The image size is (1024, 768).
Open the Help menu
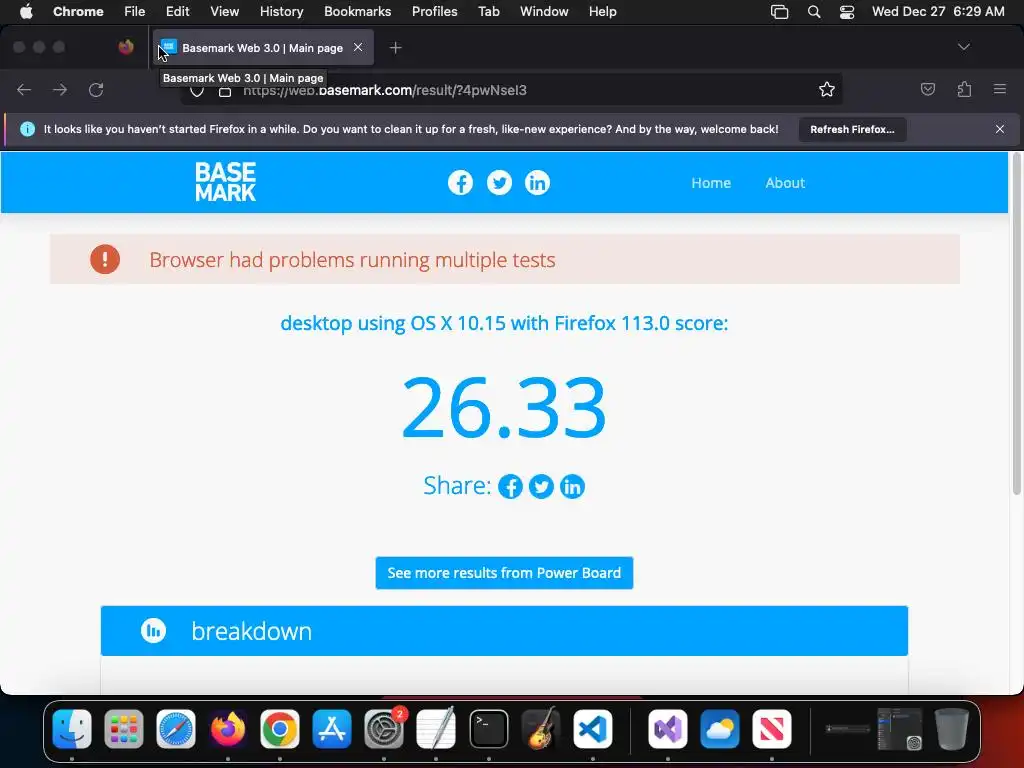(x=602, y=12)
